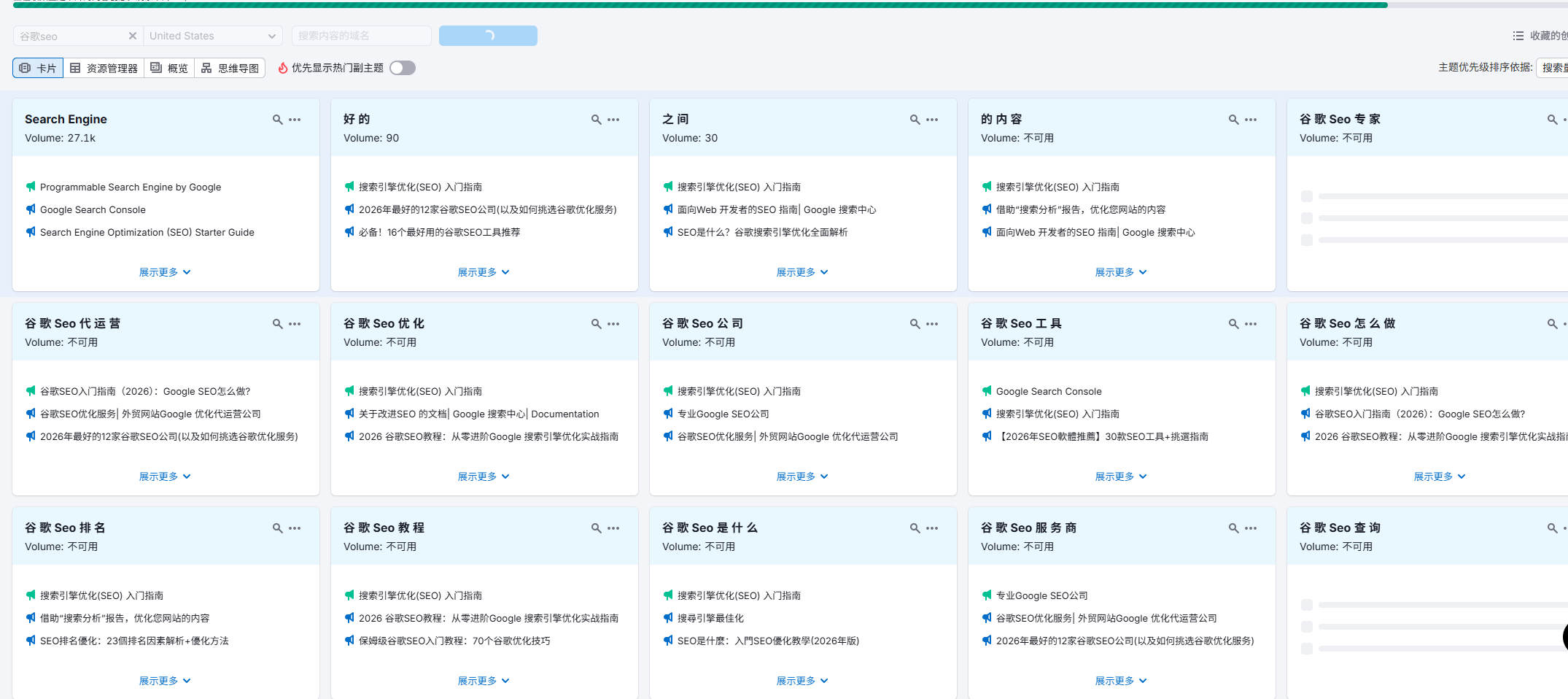Open more options for Search Engine card
Screen dimensions: 1568x699
[x=295, y=120]
